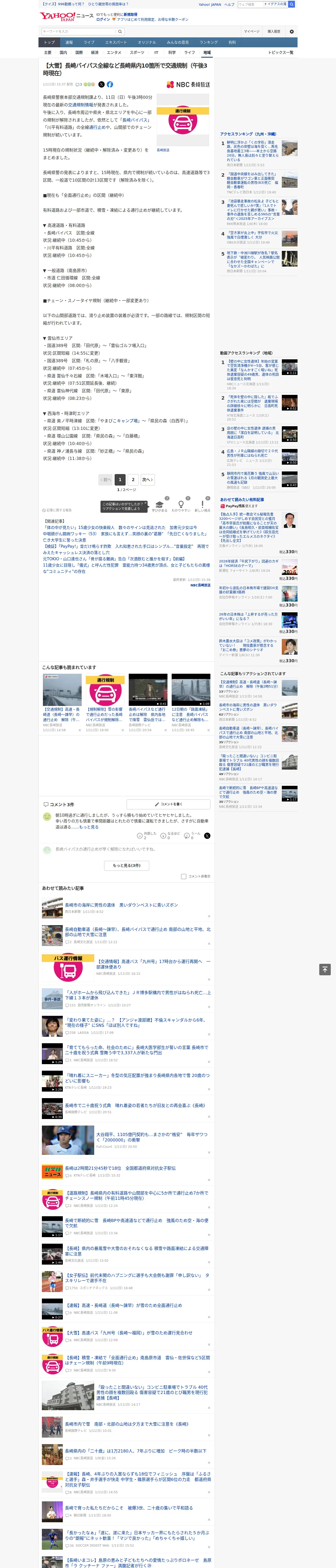Open the ライブ tab in dark nav bar
This screenshot has width=336, height=1568.
tap(89, 43)
